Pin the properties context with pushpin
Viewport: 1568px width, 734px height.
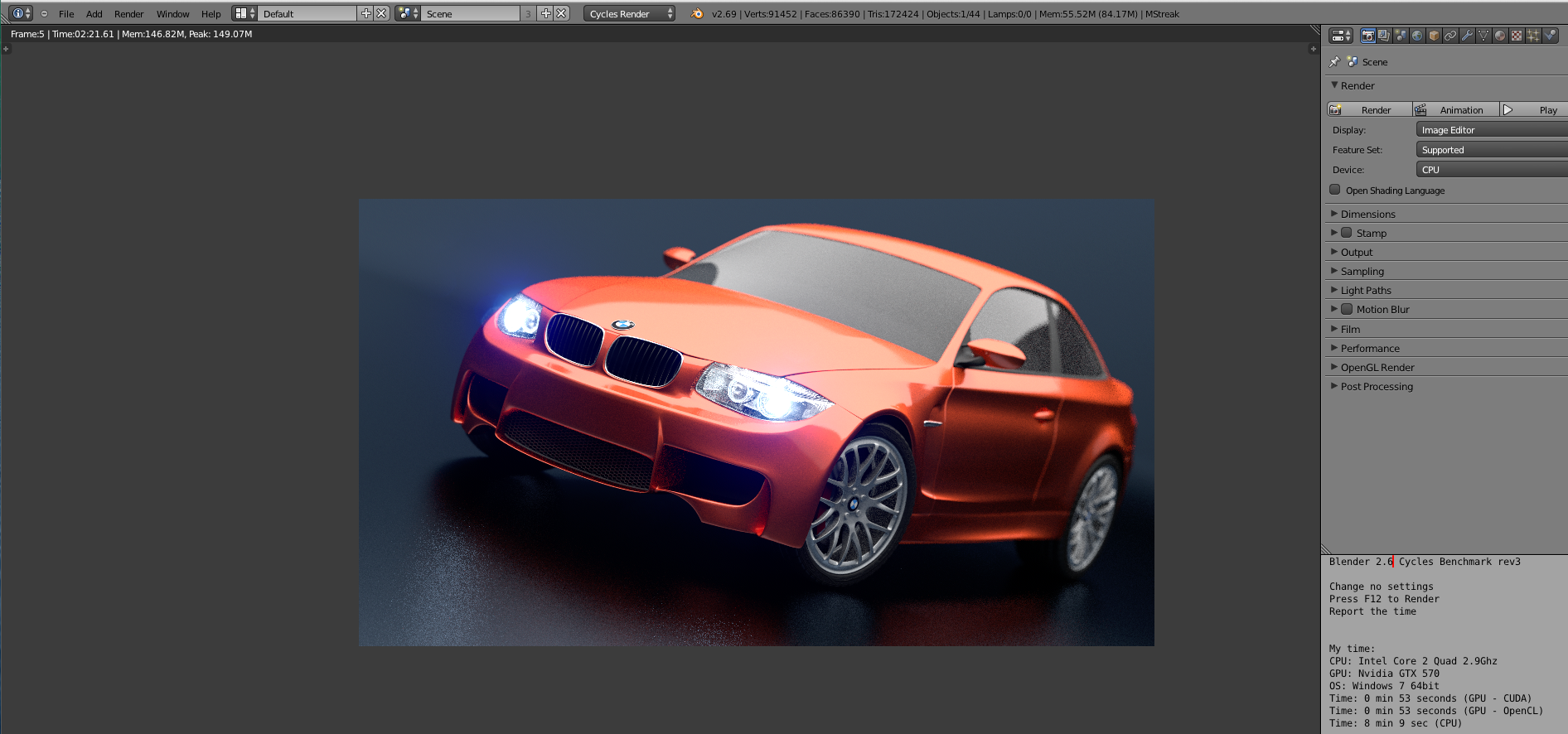(x=1334, y=62)
